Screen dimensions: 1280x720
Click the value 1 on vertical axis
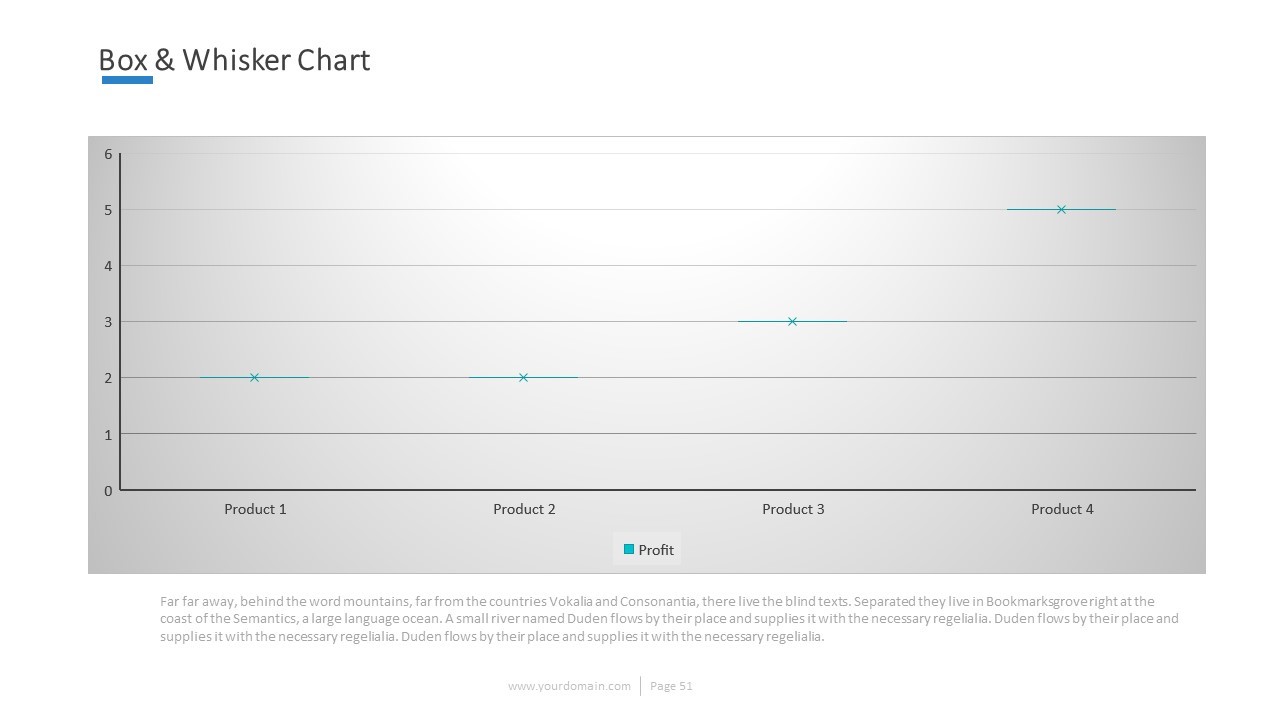[x=108, y=434]
